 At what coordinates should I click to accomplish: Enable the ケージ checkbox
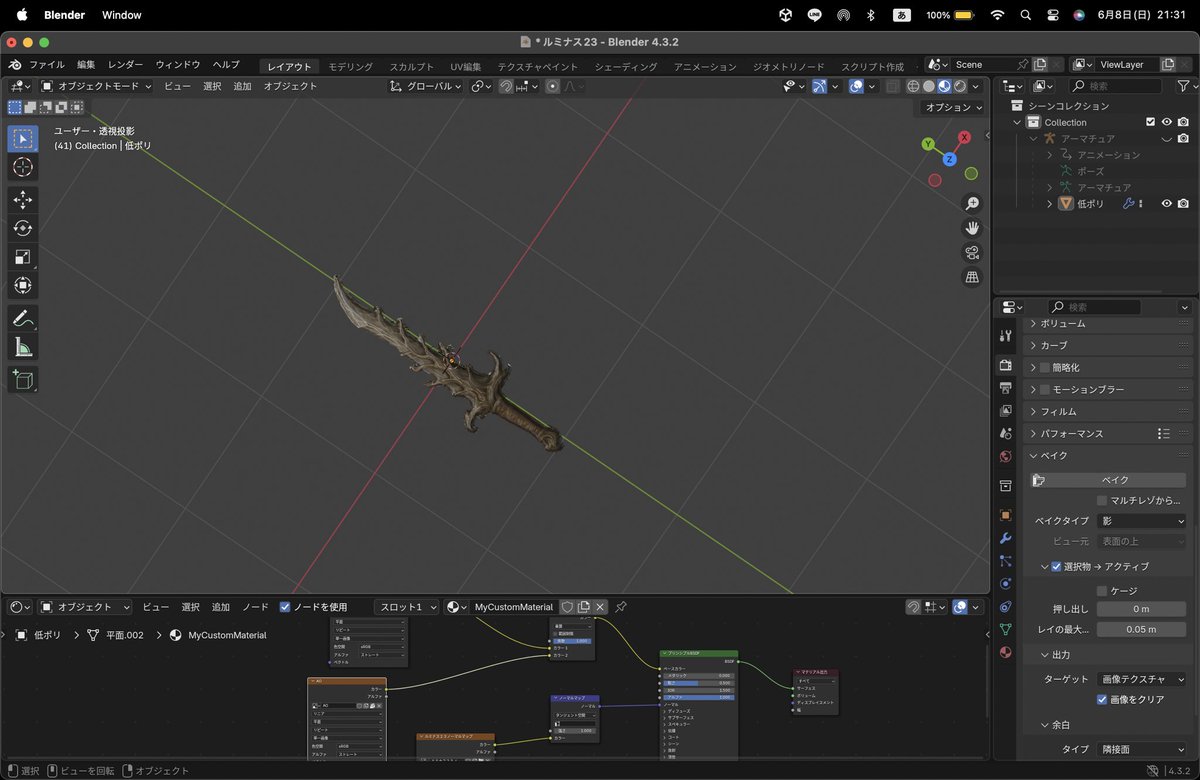[x=1102, y=591]
